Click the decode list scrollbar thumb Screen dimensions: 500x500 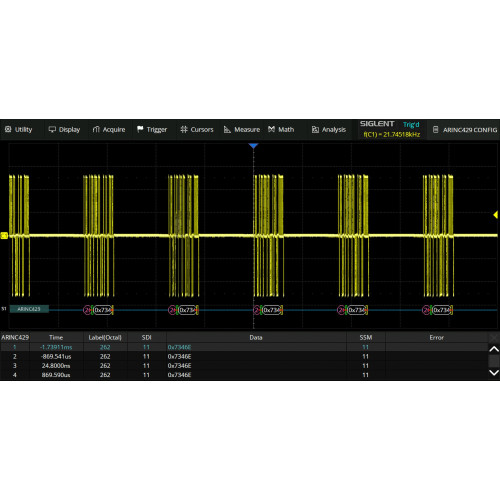[x=494, y=361]
